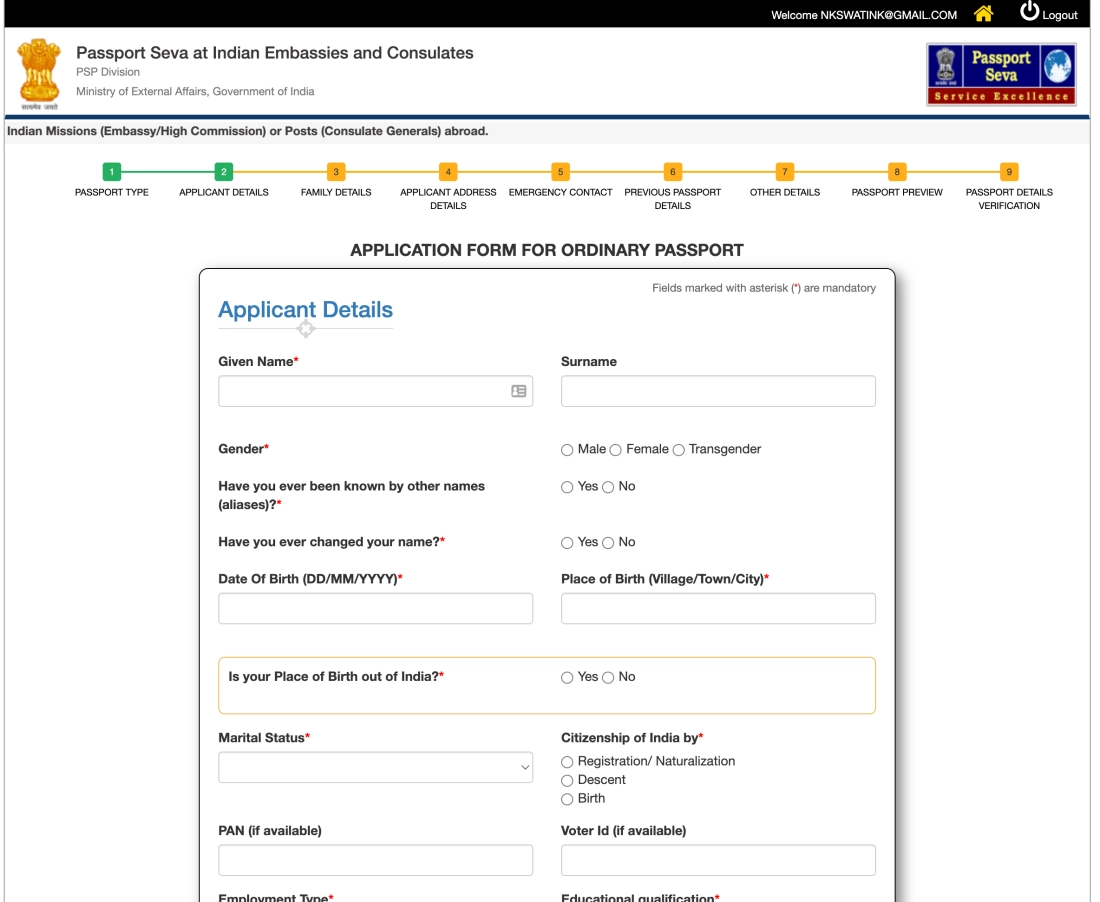
Task: Click the autofill contact icon in Given Name
Action: pyautogui.click(x=518, y=391)
